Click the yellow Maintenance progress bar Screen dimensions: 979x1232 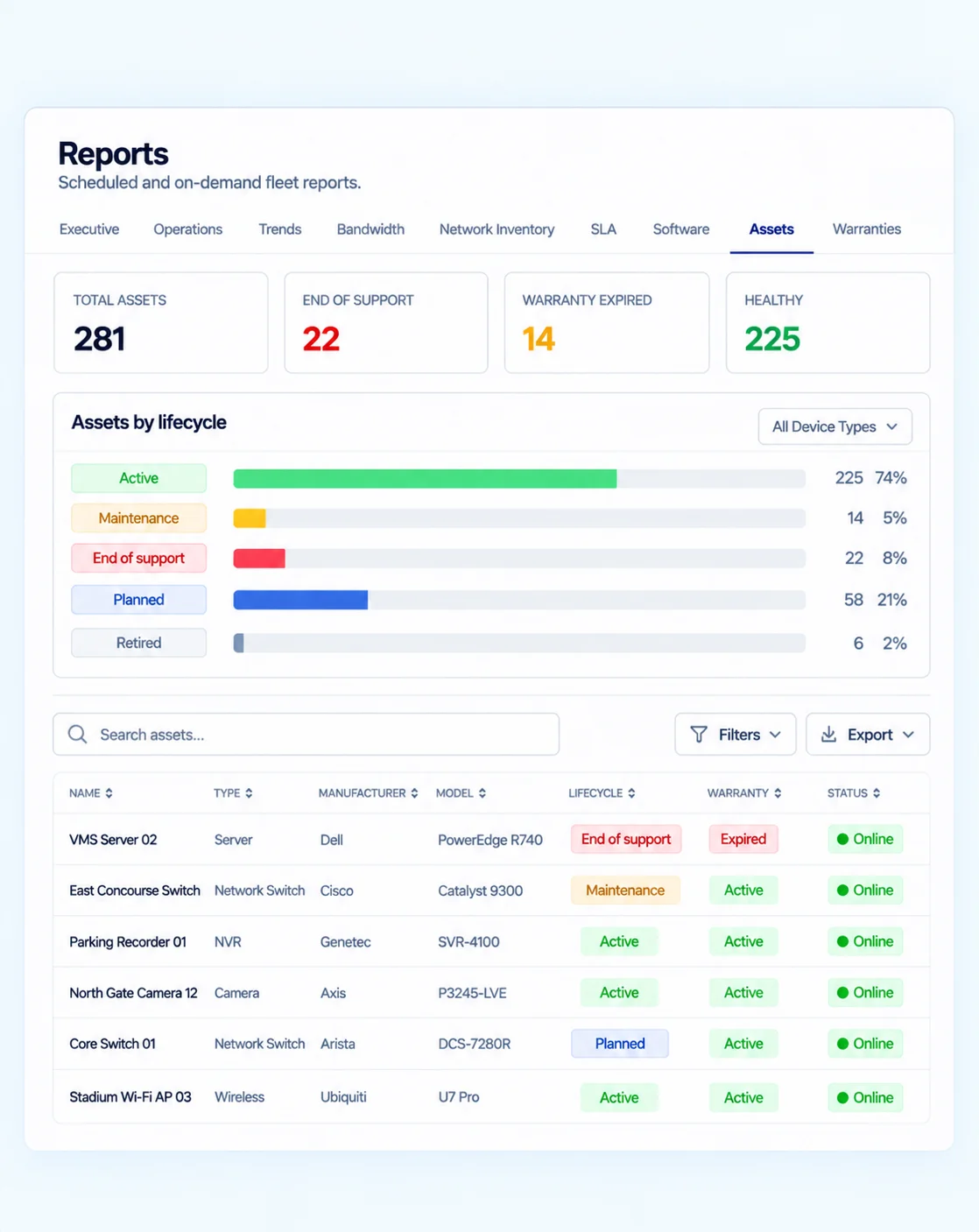point(250,518)
